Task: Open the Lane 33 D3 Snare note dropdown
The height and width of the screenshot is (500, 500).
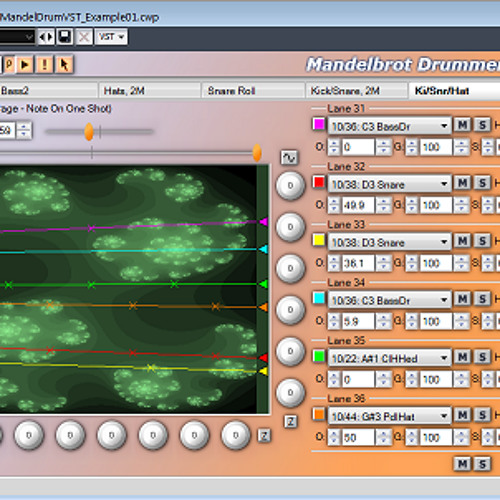Action: click(389, 242)
